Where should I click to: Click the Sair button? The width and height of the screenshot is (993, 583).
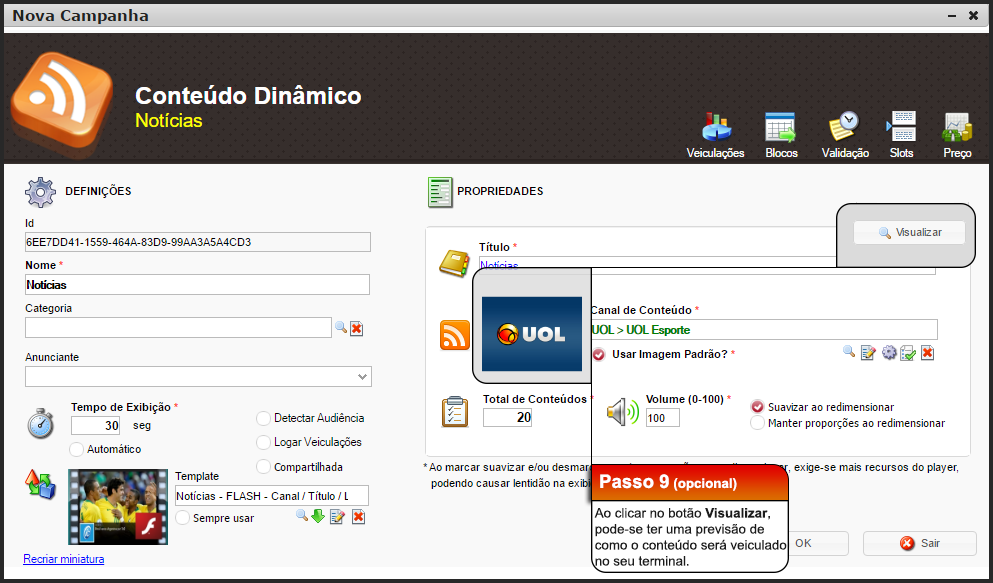(918, 543)
